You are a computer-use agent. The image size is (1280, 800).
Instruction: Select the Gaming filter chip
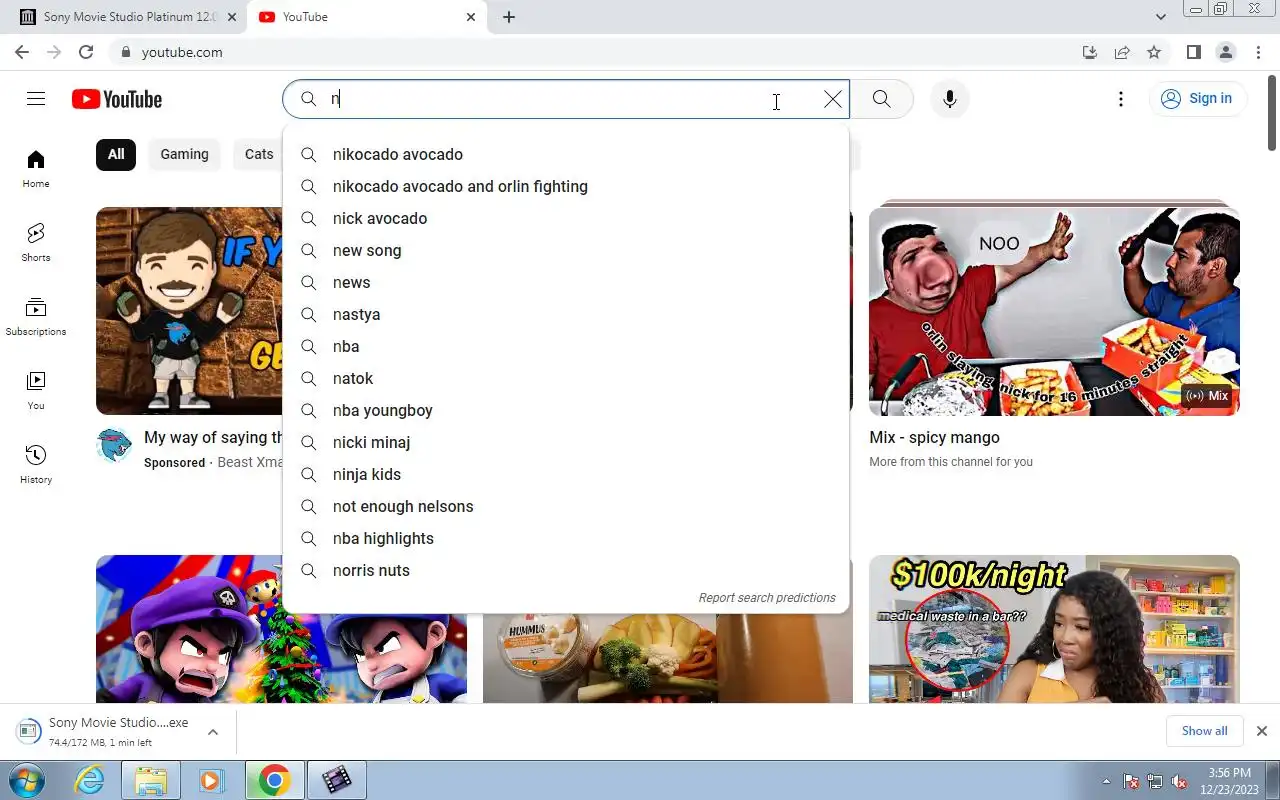click(x=184, y=154)
